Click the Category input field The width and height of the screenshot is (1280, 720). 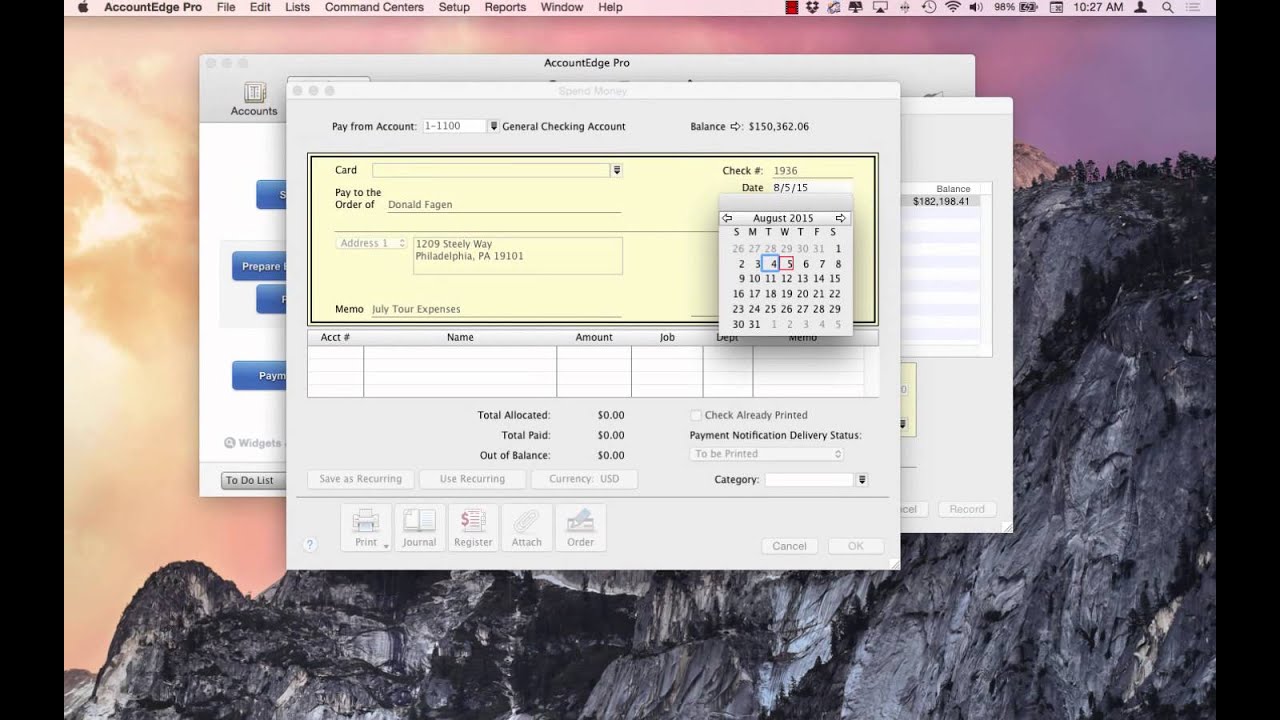coord(810,480)
